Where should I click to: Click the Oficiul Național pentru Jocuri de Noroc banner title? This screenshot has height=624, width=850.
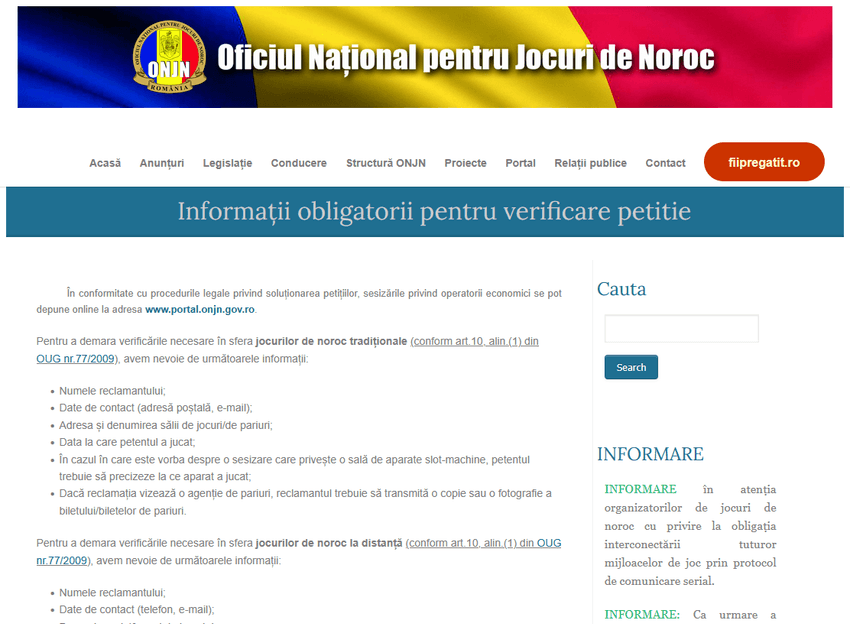pos(465,57)
